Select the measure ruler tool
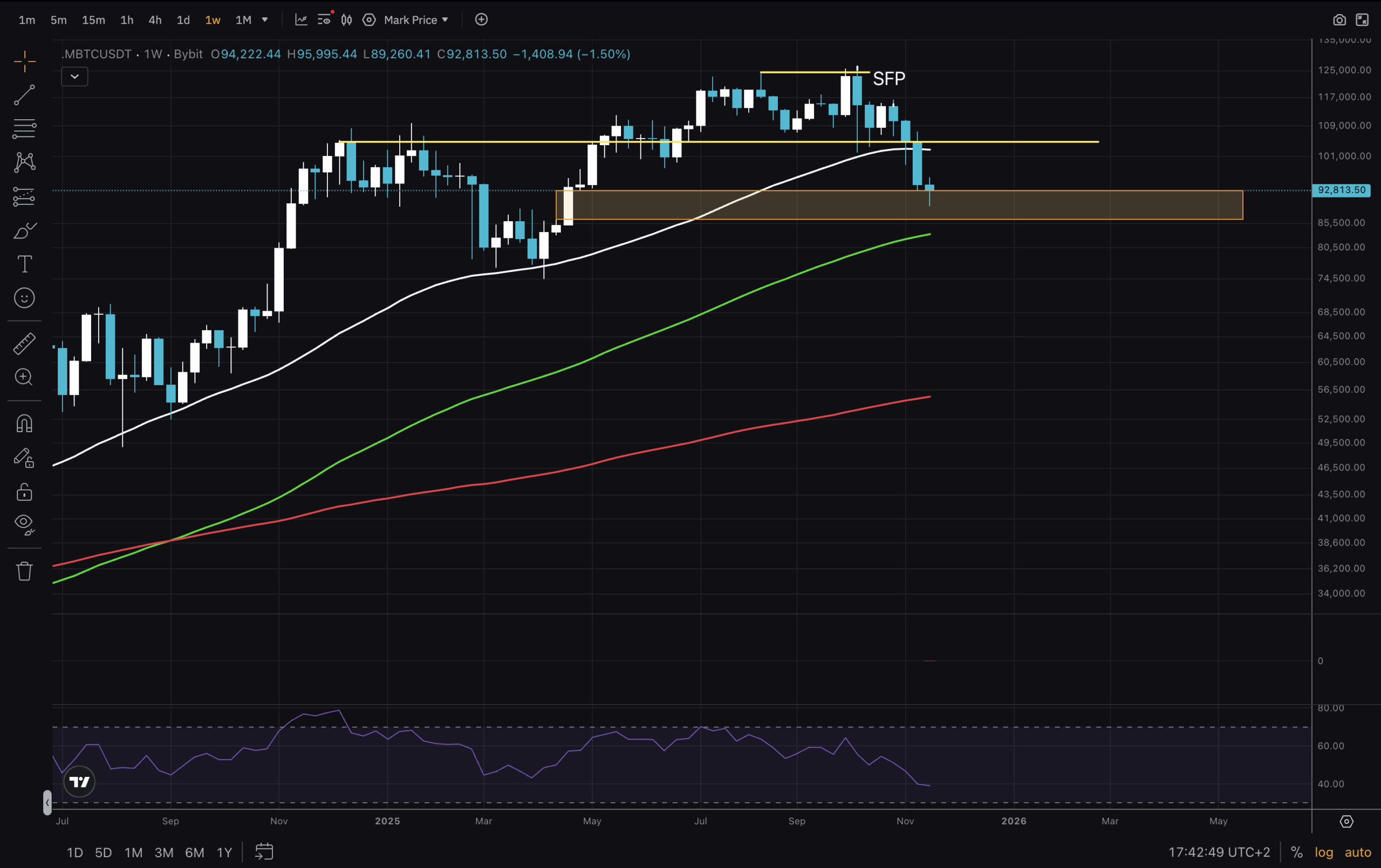The image size is (1381, 868). [x=25, y=343]
